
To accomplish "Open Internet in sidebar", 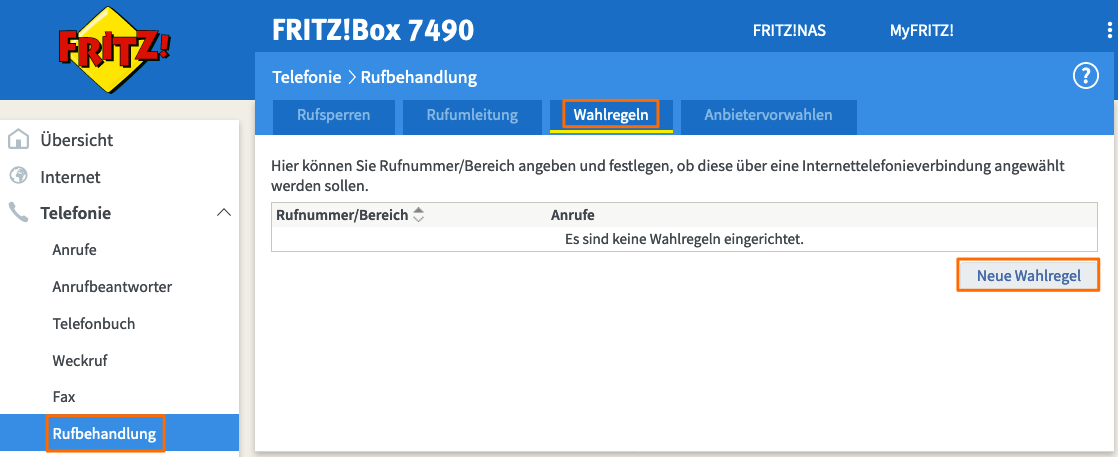I will 70,177.
